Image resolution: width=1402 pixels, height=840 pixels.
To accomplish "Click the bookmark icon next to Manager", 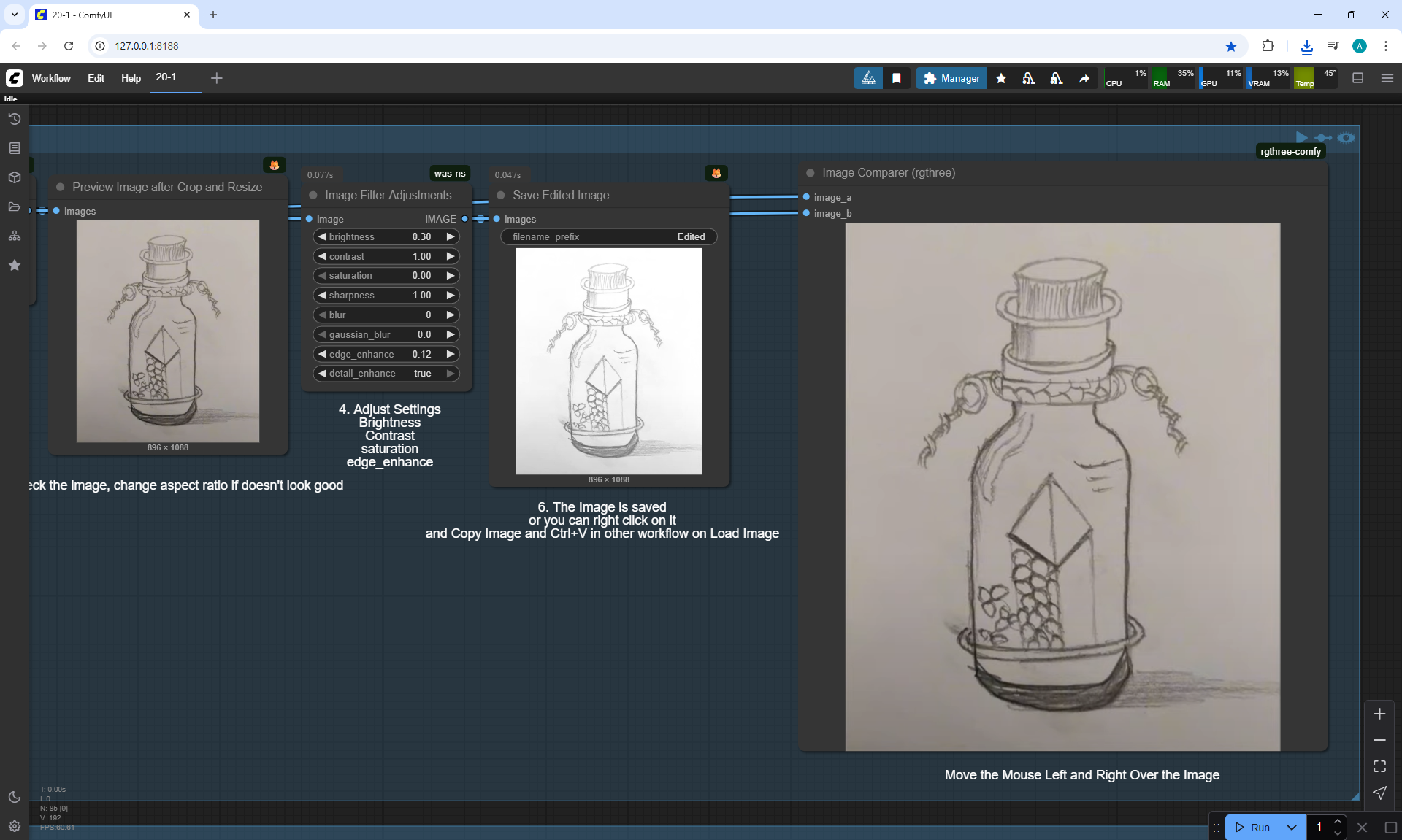I will (897, 78).
